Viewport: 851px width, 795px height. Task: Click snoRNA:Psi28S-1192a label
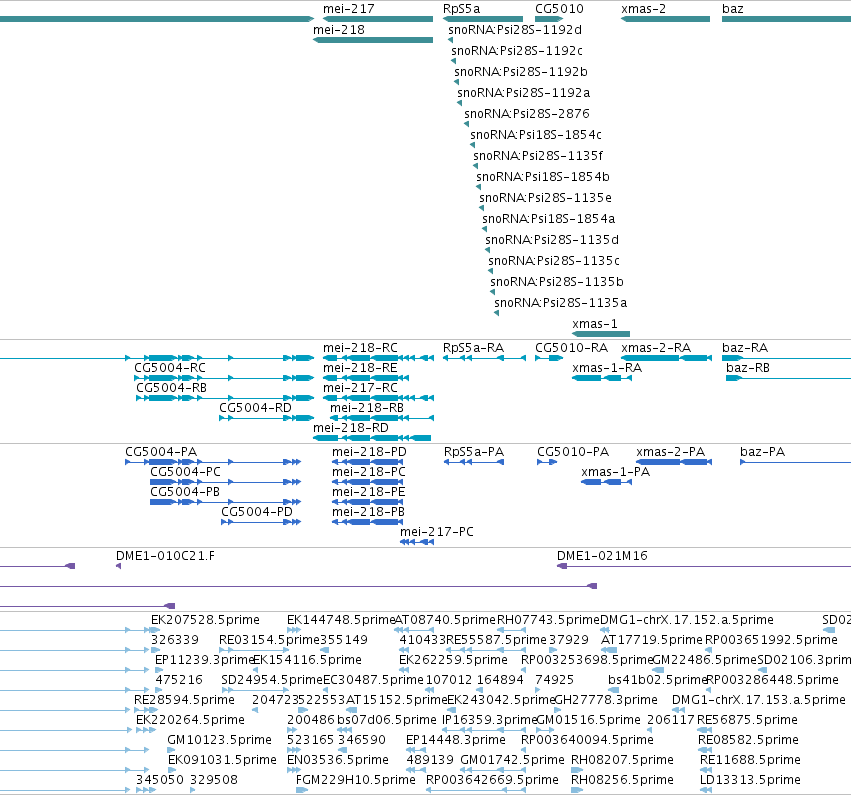pos(524,93)
